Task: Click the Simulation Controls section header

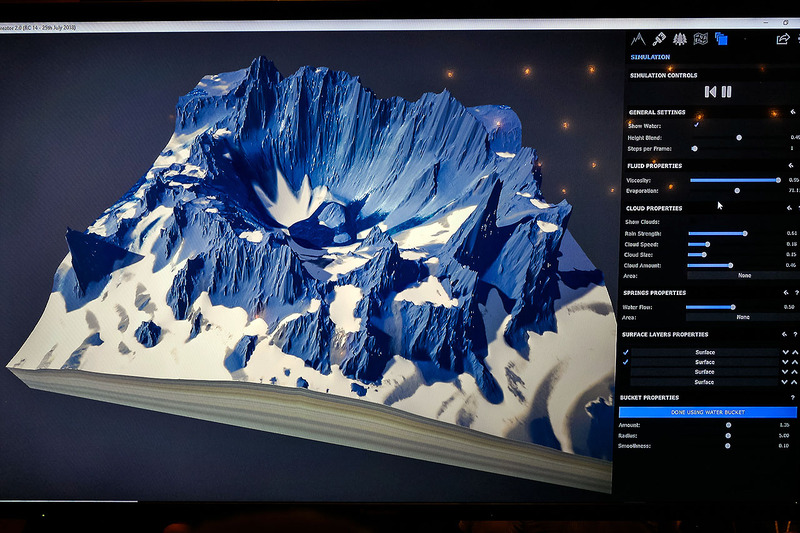Action: (663, 75)
